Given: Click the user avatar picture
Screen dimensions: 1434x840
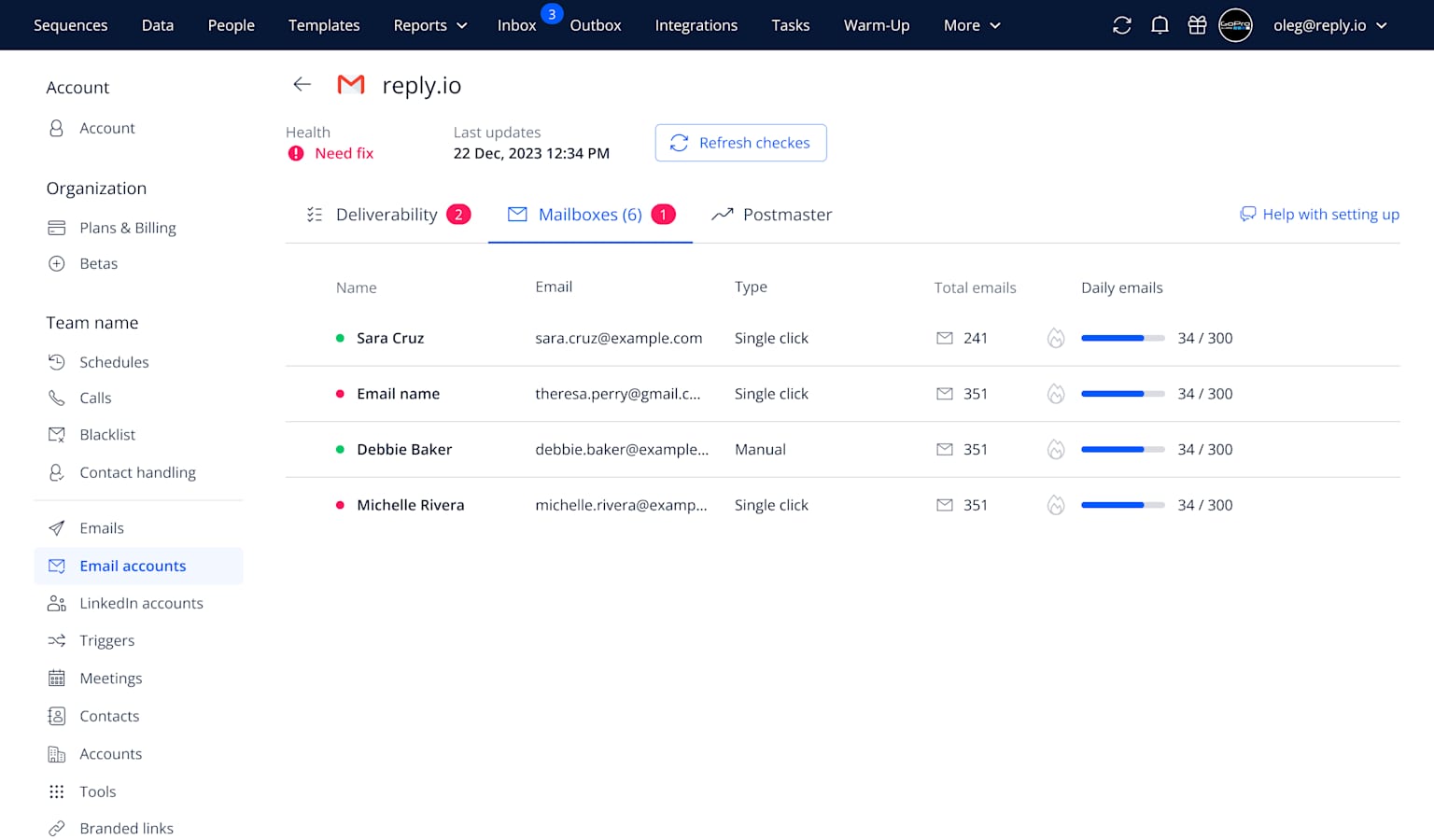Looking at the screenshot, I should pyautogui.click(x=1235, y=25).
